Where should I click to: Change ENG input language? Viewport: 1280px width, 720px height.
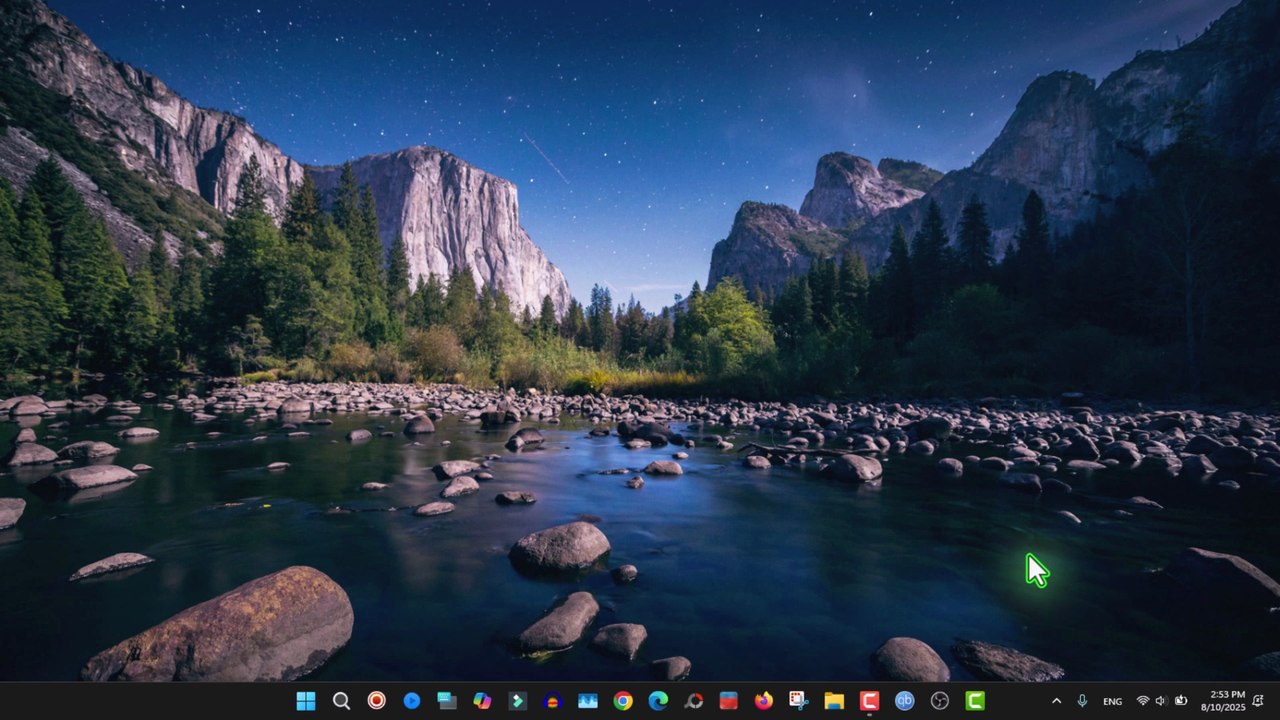point(1112,701)
